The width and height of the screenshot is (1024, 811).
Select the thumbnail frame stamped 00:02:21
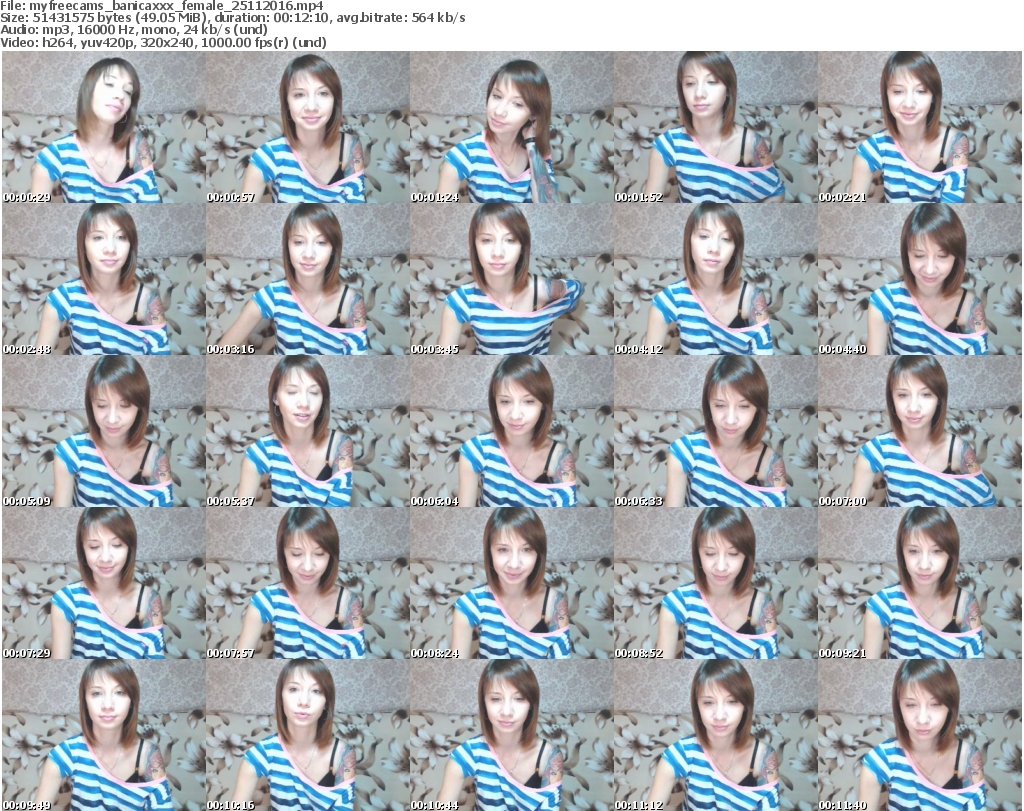pyautogui.click(x=920, y=127)
